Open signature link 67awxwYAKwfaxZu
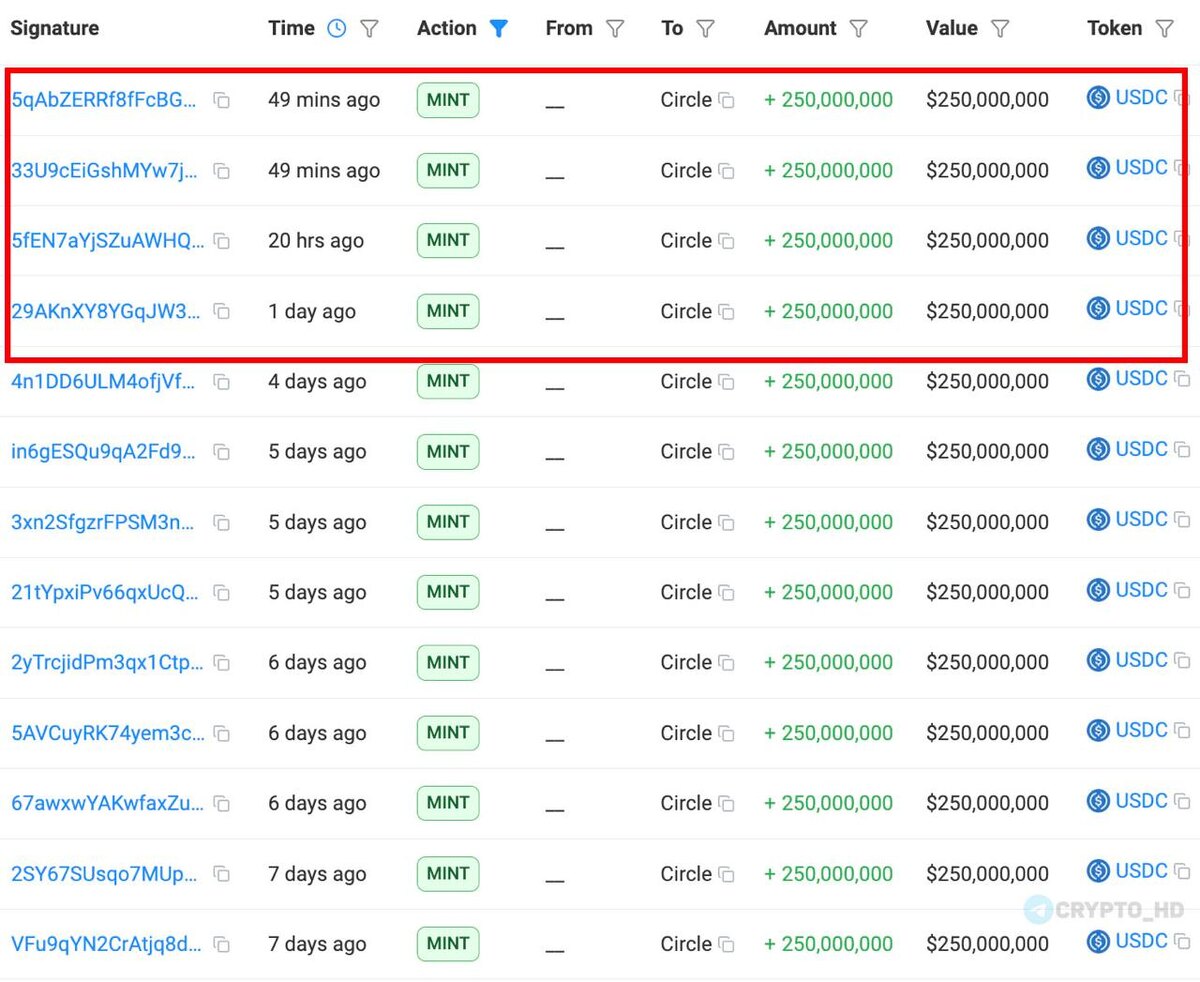This screenshot has width=1200, height=982. (x=107, y=803)
